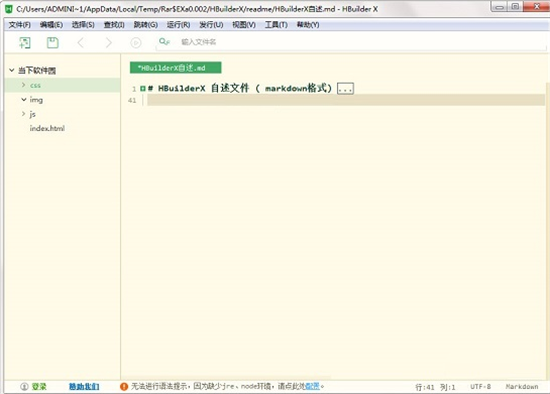Click the 登录 login button
The height and width of the screenshot is (394, 550).
coord(39,387)
